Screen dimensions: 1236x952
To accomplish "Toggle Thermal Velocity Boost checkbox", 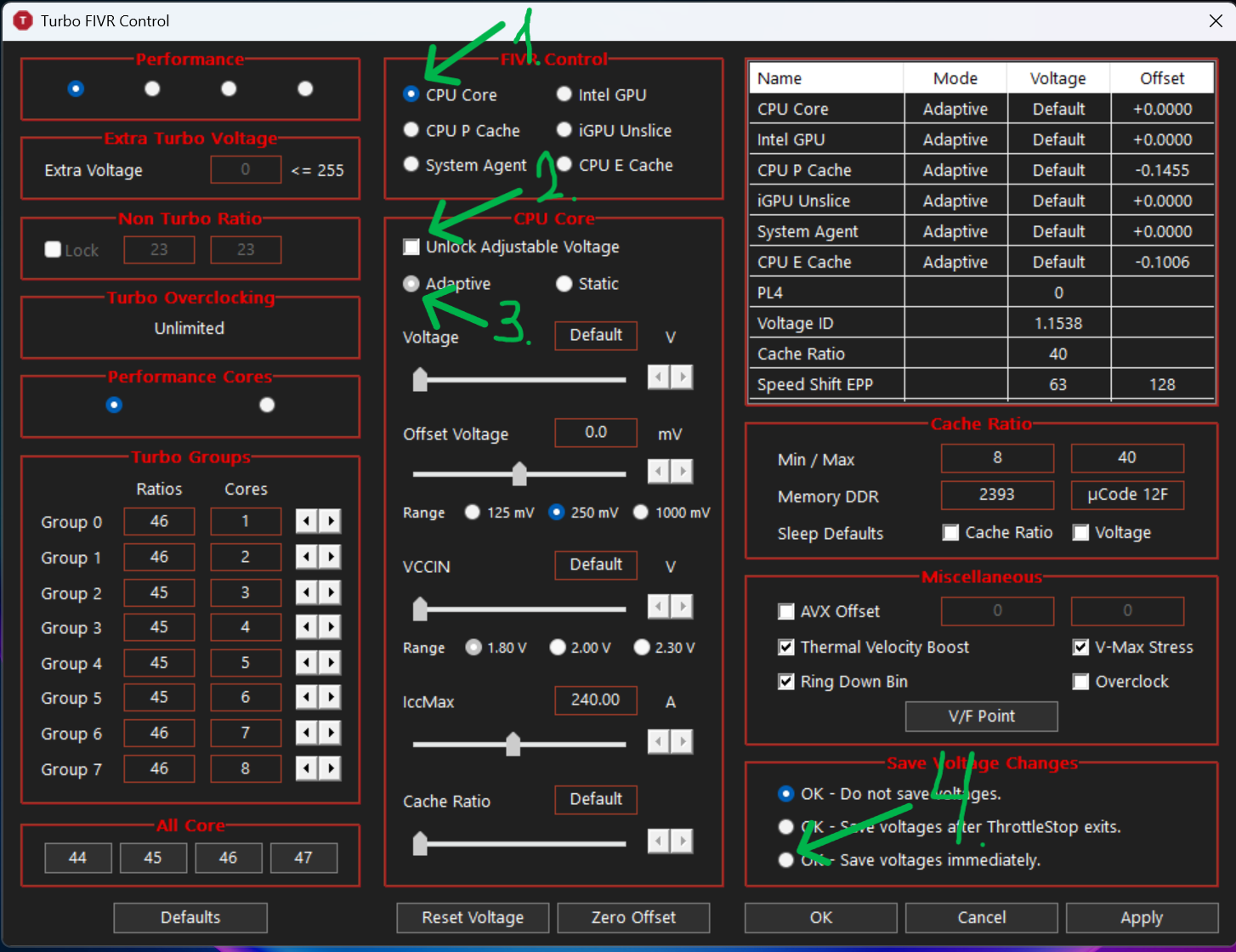I will (x=786, y=647).
